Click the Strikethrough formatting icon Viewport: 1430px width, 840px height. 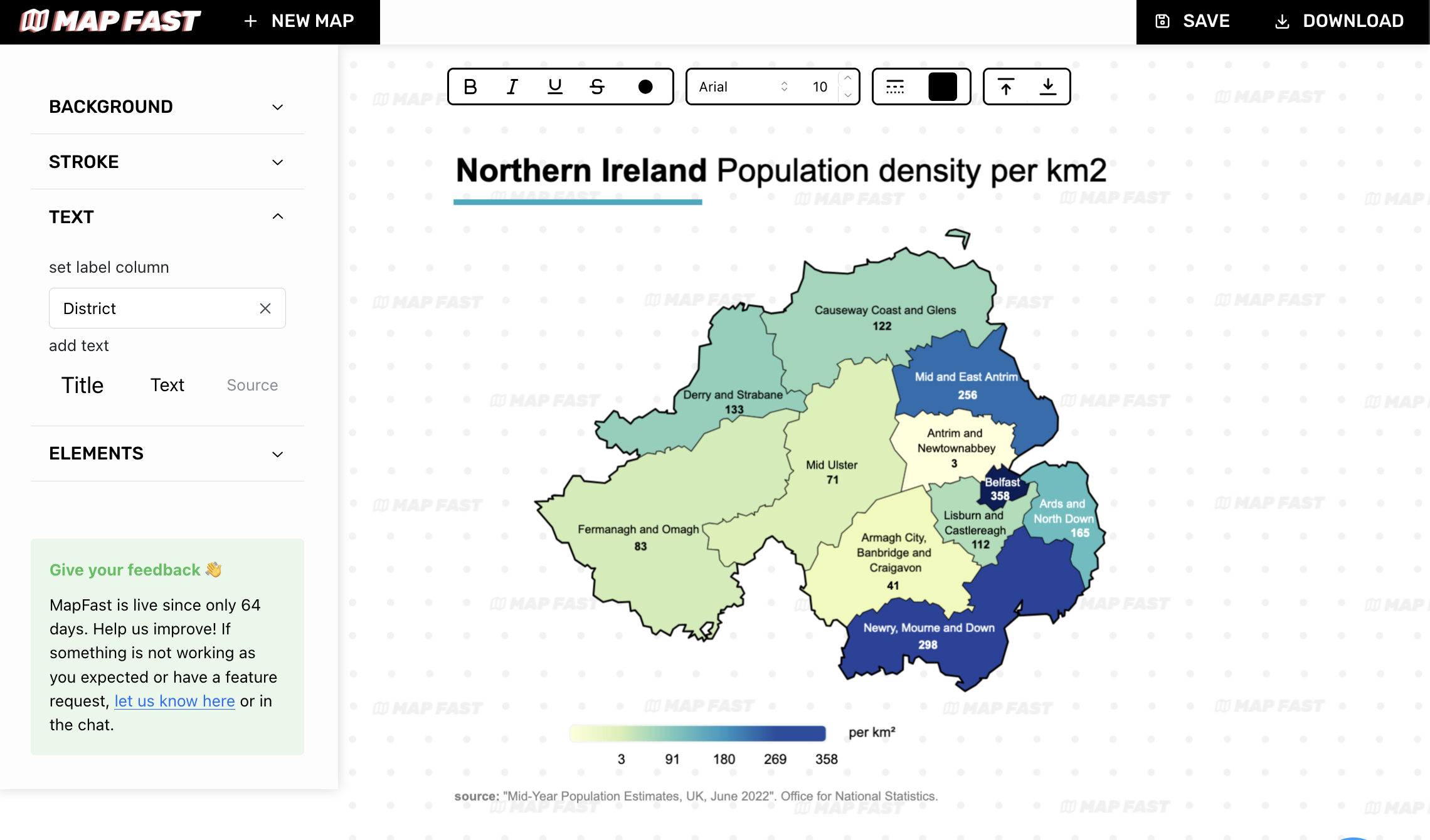point(597,86)
